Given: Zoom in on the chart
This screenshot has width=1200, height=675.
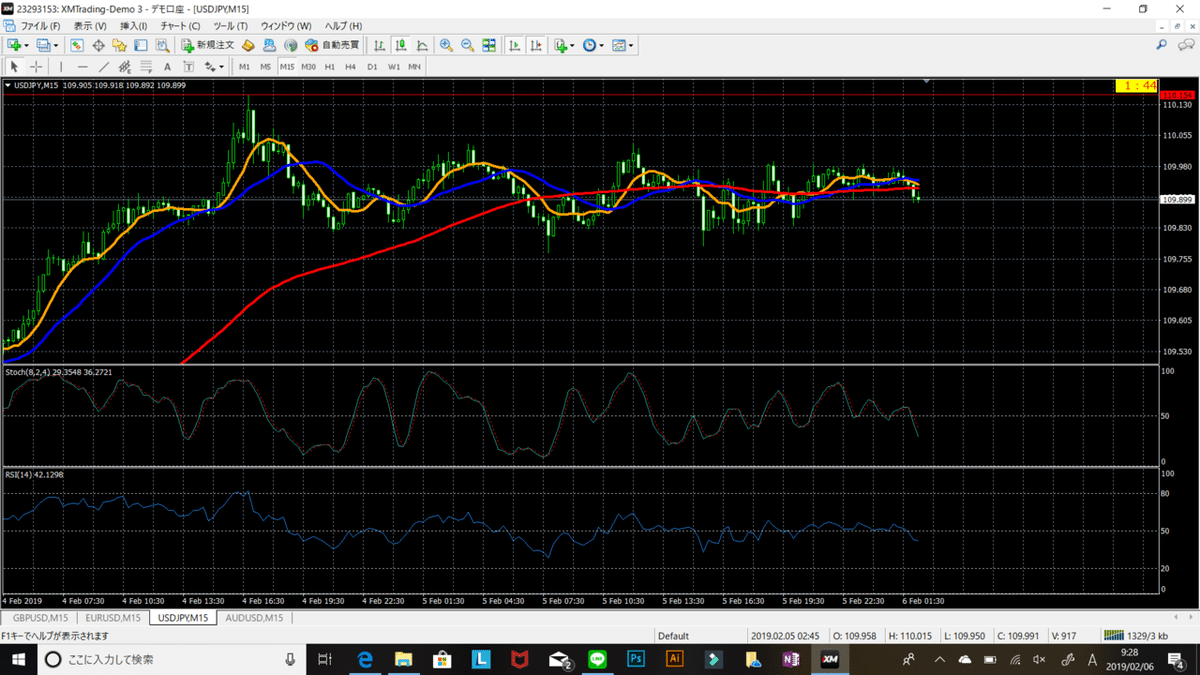Looking at the screenshot, I should click(x=445, y=45).
